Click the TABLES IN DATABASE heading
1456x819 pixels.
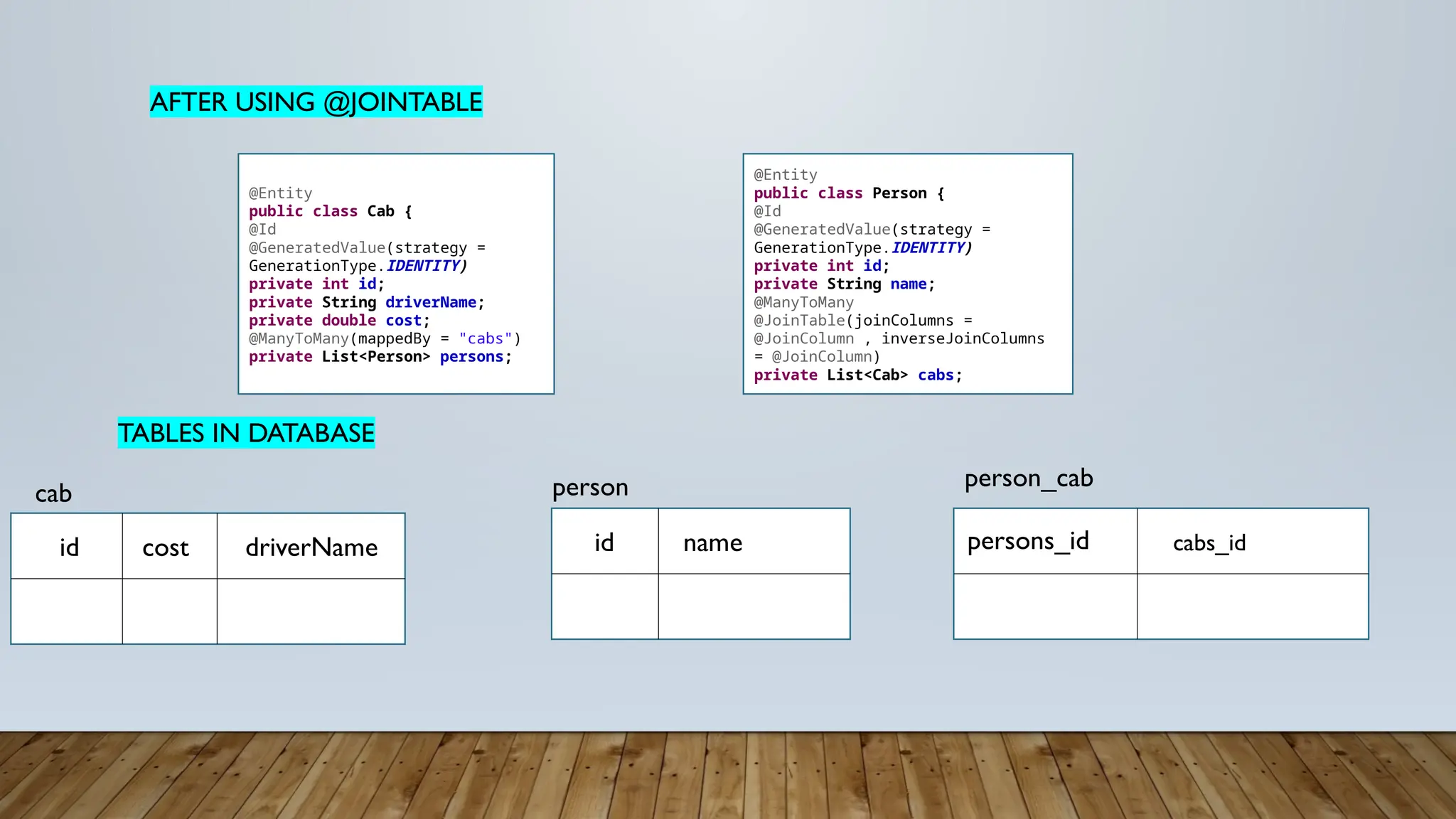coord(246,433)
